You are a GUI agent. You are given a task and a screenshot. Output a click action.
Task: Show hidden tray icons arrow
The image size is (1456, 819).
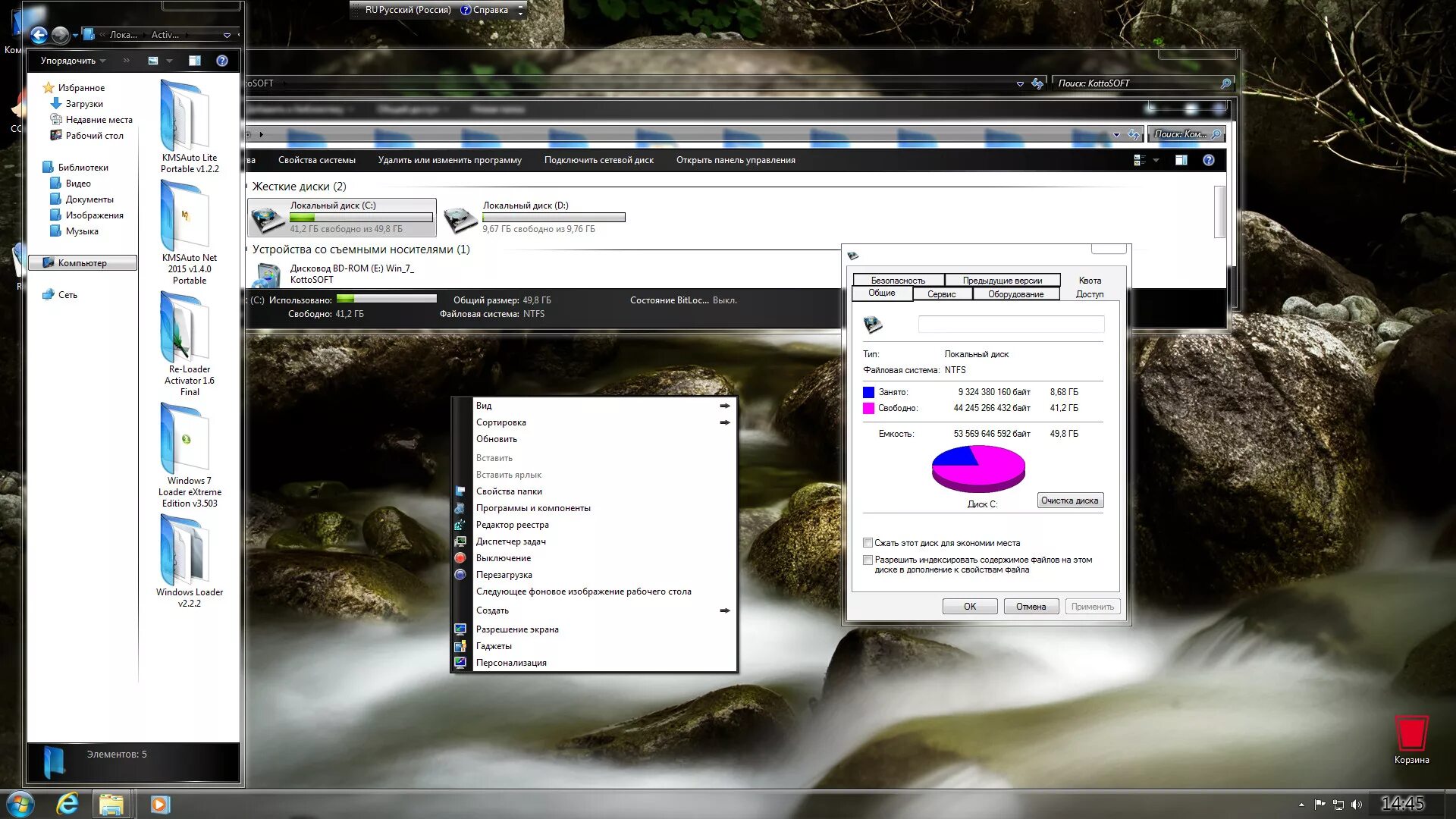click(x=1301, y=805)
